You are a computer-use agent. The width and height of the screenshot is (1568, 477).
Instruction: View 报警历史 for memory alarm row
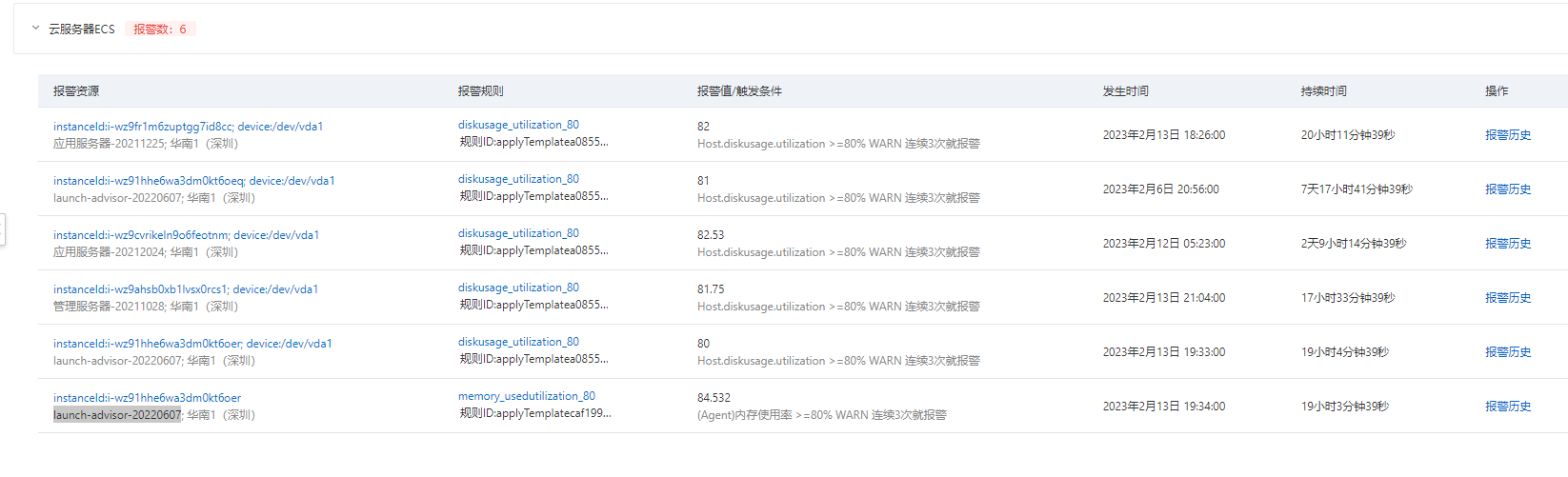click(1507, 407)
